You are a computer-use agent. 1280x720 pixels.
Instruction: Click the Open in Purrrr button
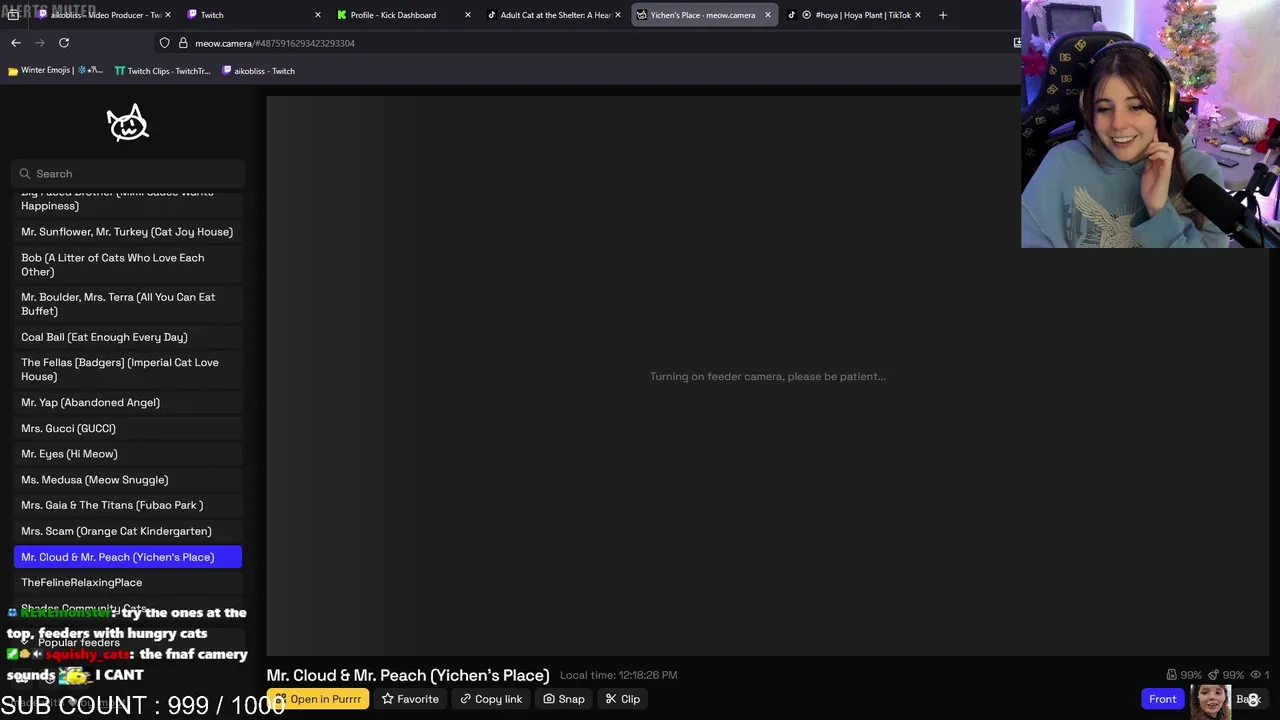318,699
